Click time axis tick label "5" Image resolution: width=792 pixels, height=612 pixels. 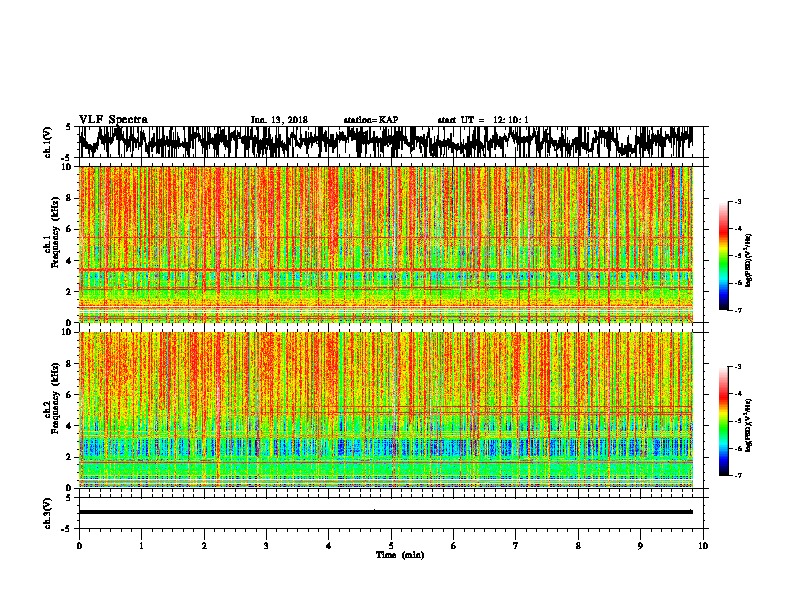pos(391,546)
